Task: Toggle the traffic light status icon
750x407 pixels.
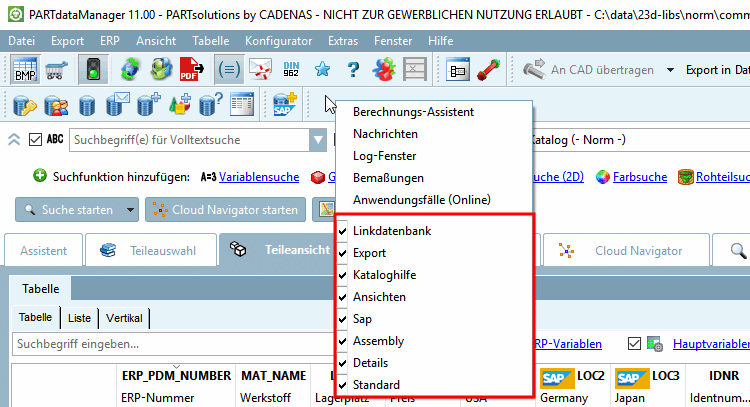Action: tap(93, 70)
